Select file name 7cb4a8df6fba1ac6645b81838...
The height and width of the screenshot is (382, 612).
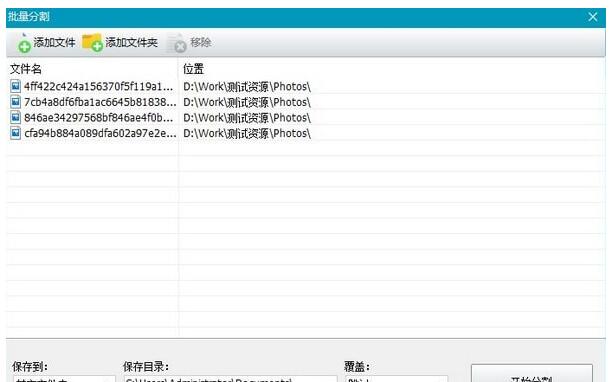[100, 102]
